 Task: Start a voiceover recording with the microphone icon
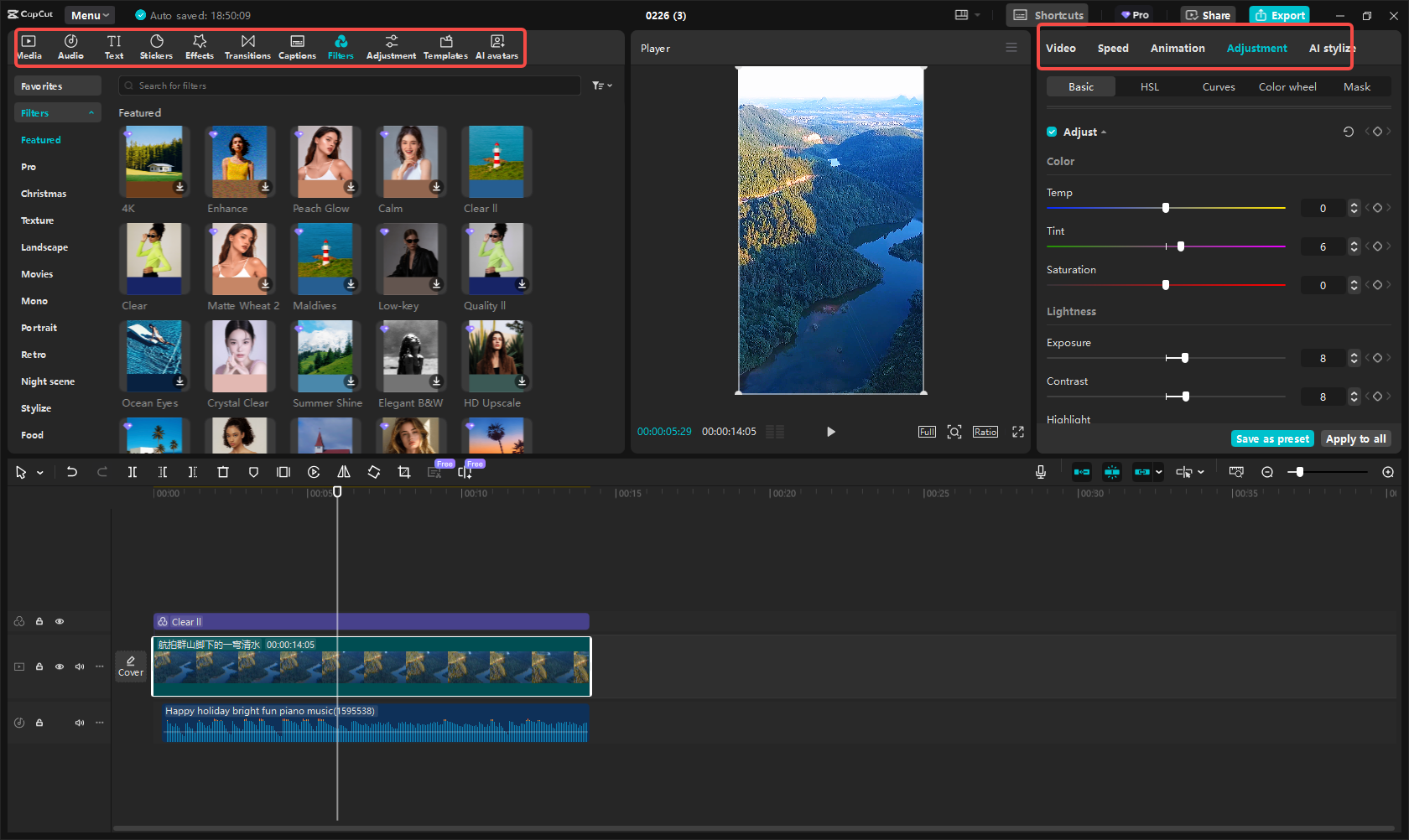click(x=1040, y=472)
